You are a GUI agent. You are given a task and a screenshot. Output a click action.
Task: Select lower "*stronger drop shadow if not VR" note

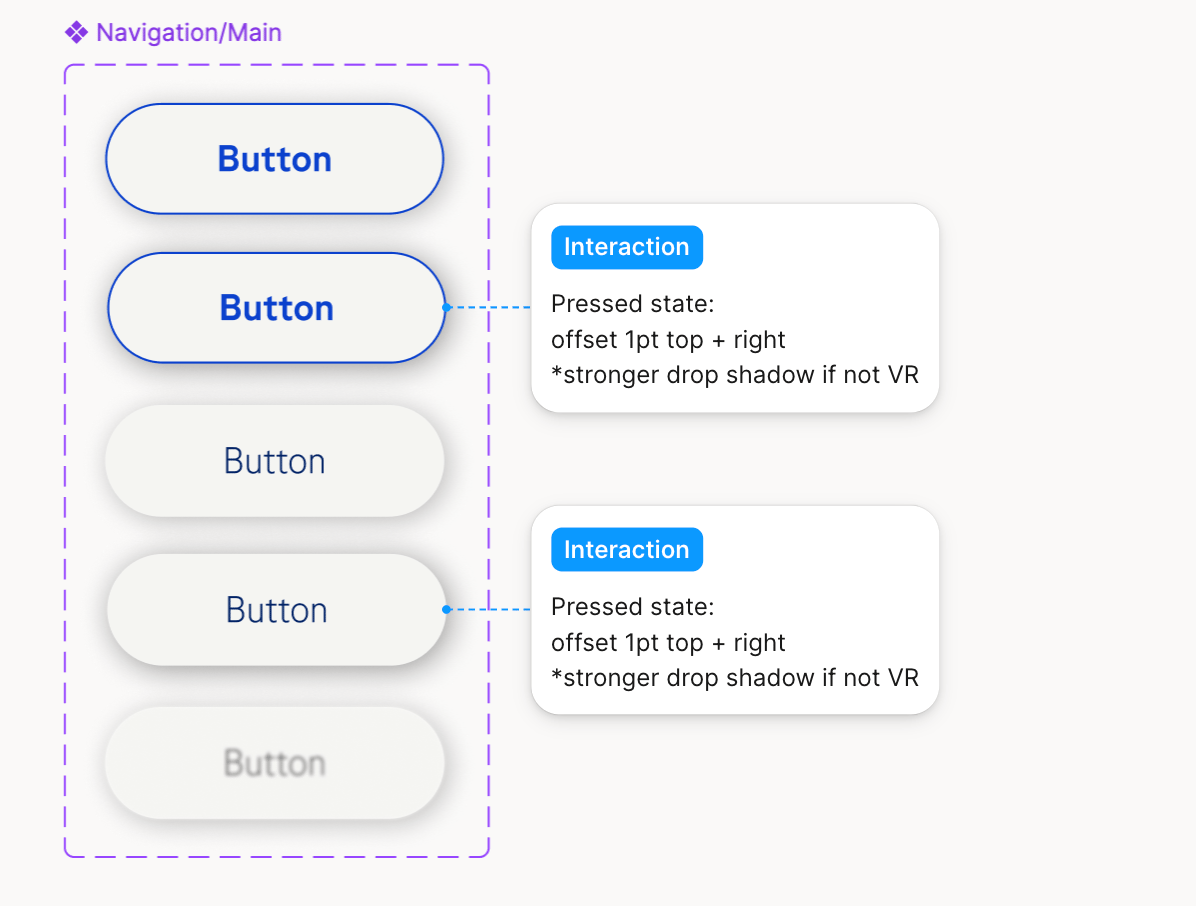click(x=735, y=677)
